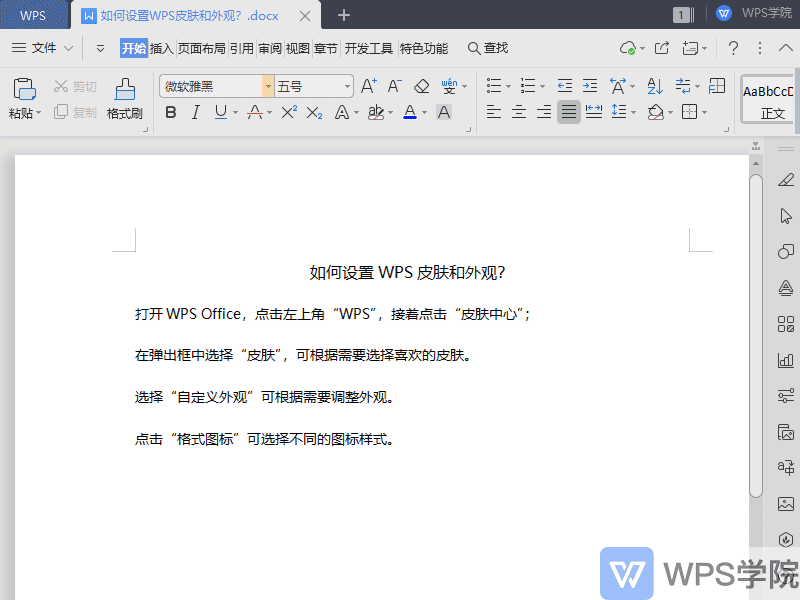This screenshot has height=600, width=800.
Task: Click the vertical scrollbar thumb
Action: point(756,335)
